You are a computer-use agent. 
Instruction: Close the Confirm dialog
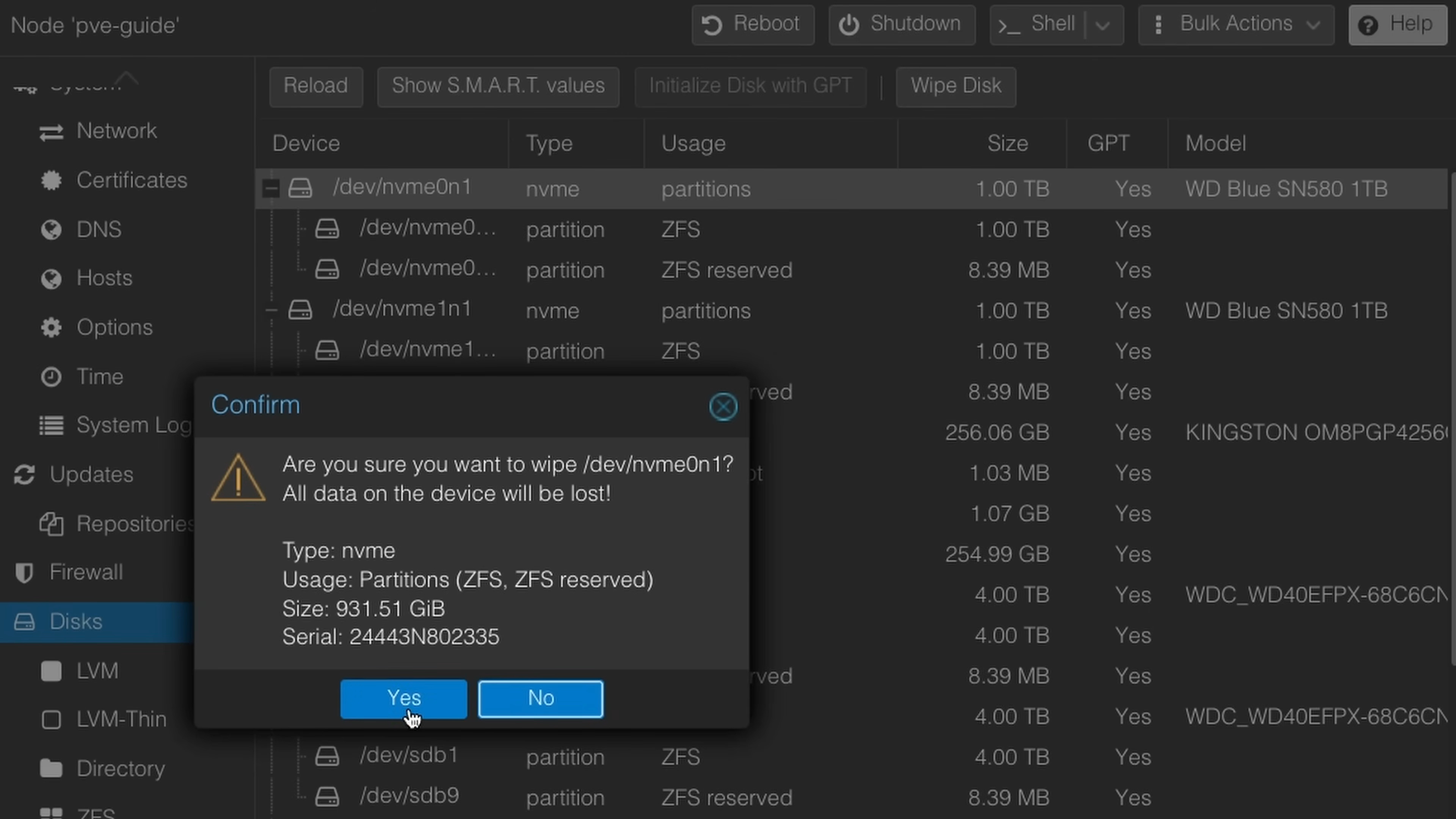pyautogui.click(x=723, y=406)
